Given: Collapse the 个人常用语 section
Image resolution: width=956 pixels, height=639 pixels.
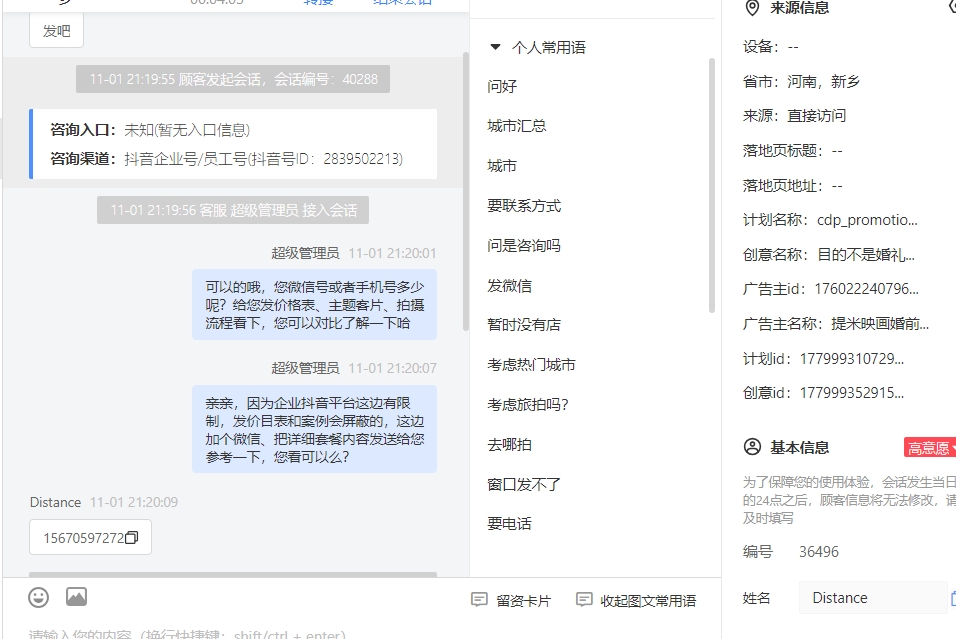Looking at the screenshot, I should point(495,47).
